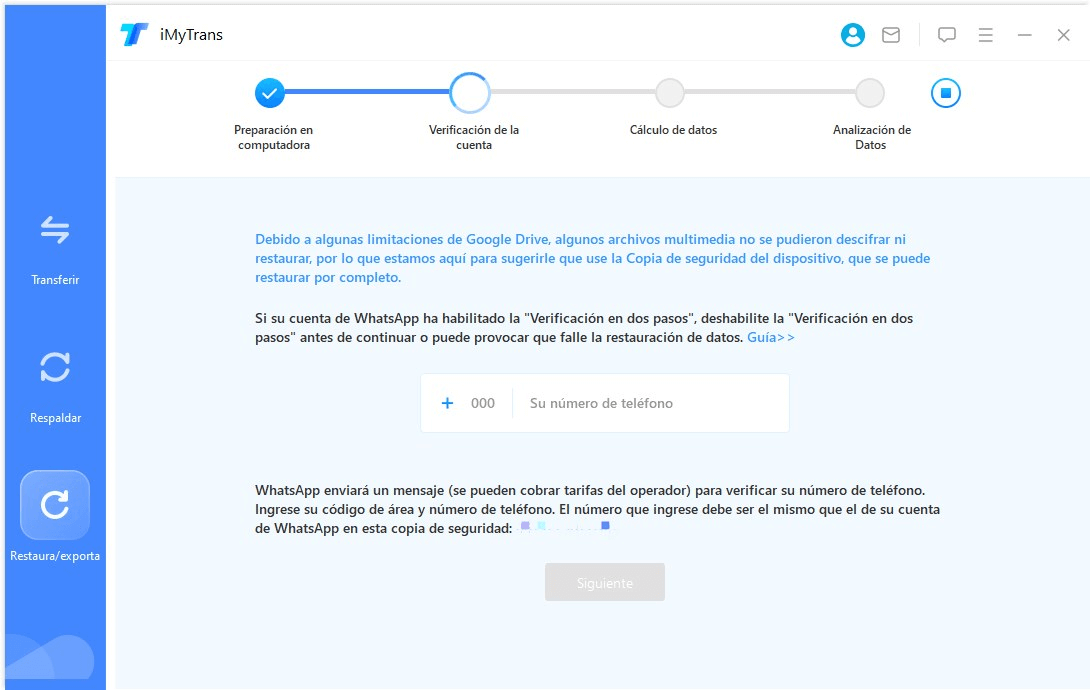This screenshot has height=690, width=1090.
Task: Open the country code dropdown
Action: [x=469, y=402]
